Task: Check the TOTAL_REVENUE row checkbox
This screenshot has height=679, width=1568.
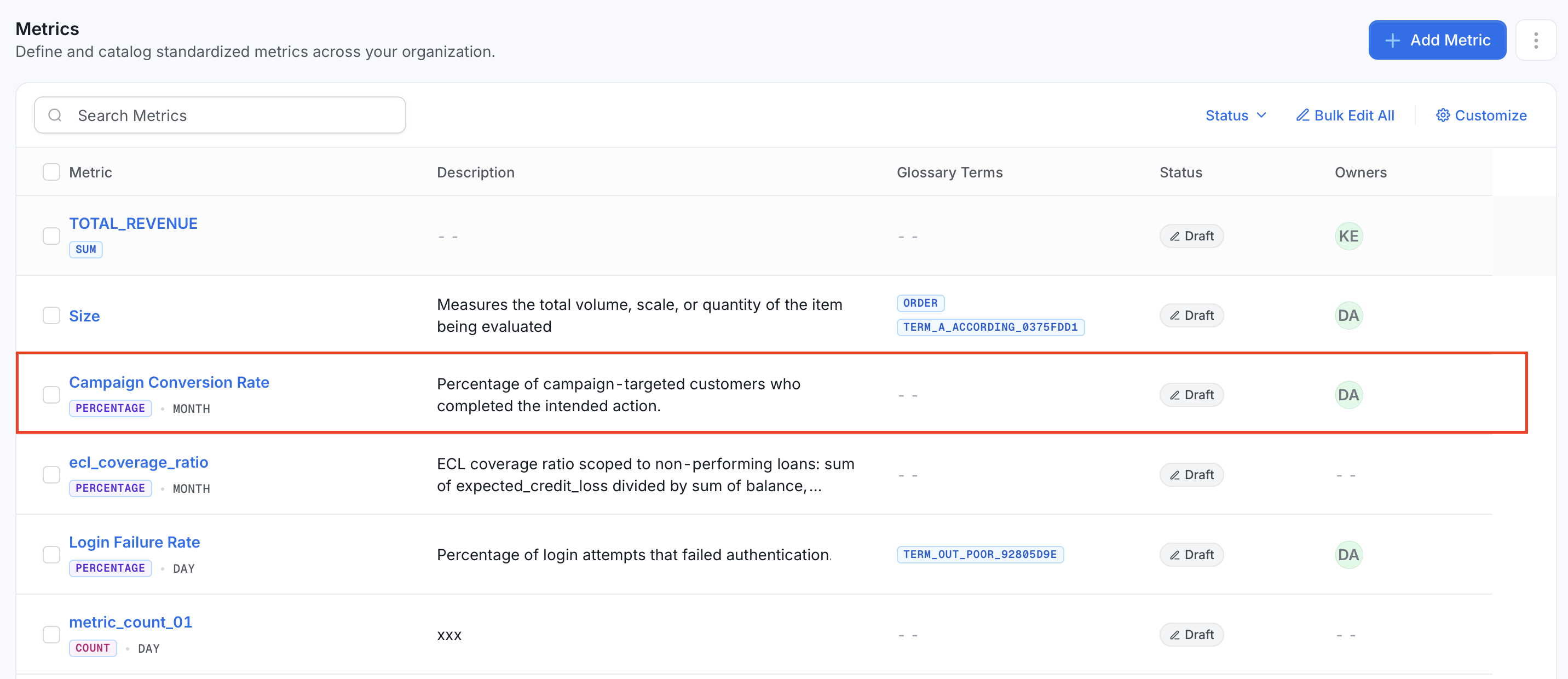Action: click(x=51, y=235)
